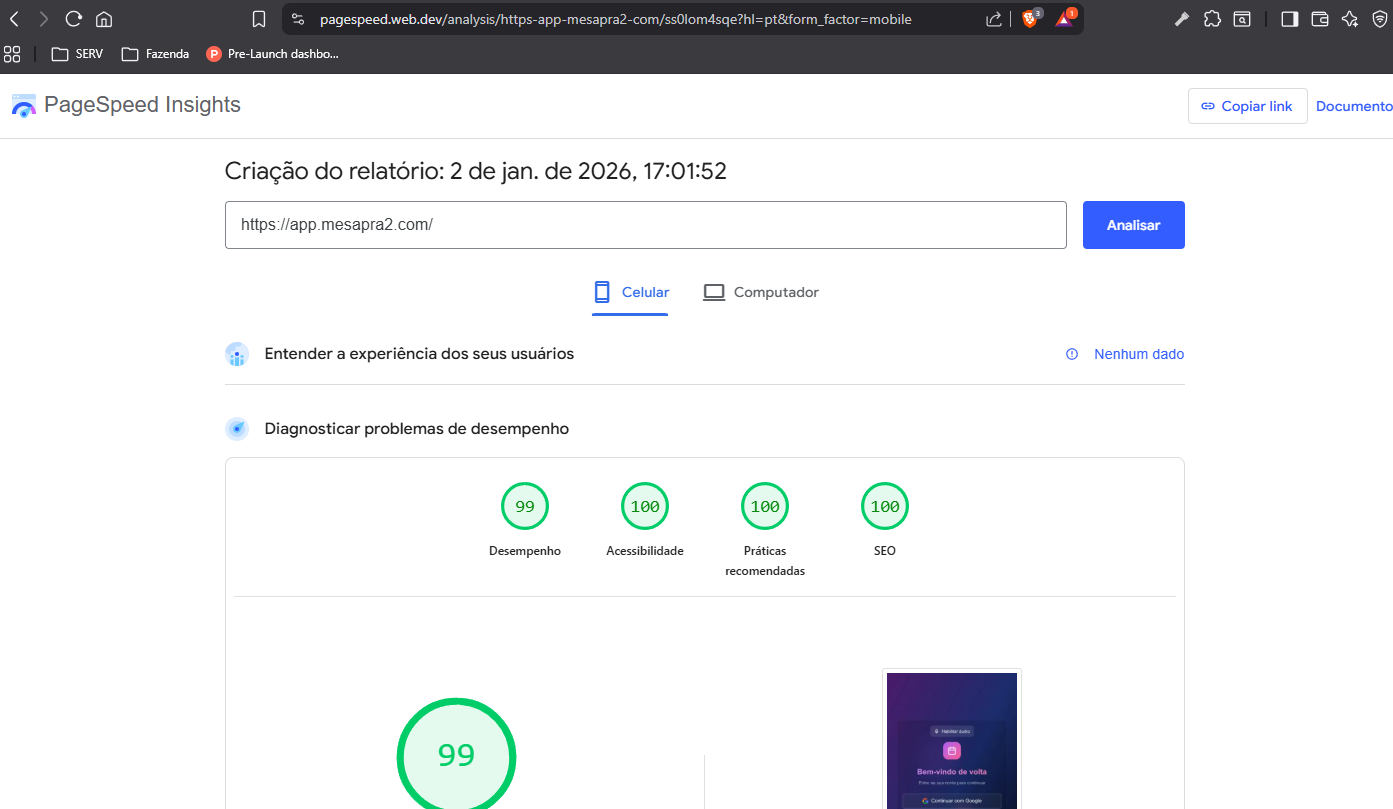Screen dimensions: 1393x809
Task: Open the mobile page screenshot thumbnail
Action: tap(952, 739)
